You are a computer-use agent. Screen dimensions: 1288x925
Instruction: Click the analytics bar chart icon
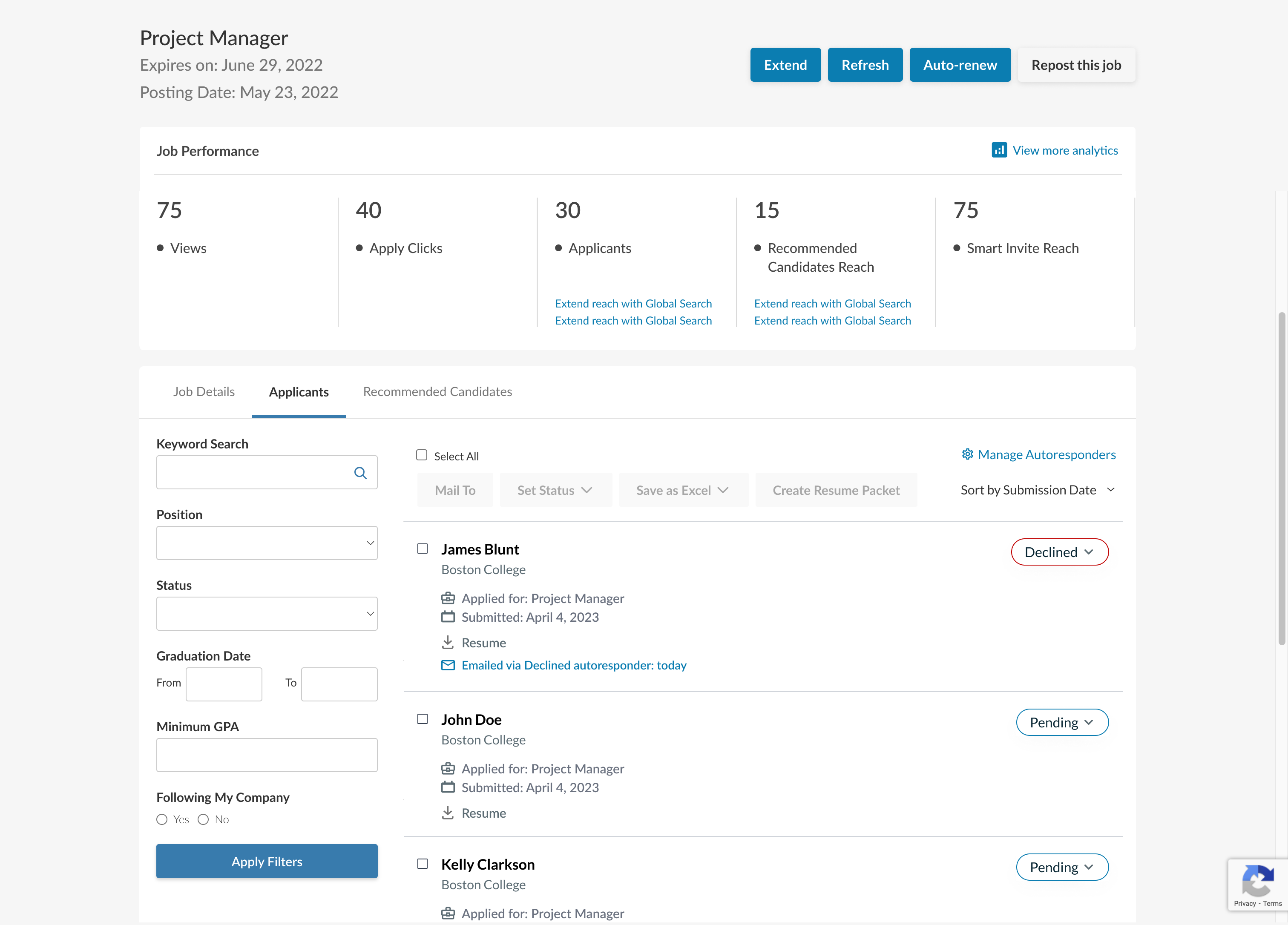(999, 150)
